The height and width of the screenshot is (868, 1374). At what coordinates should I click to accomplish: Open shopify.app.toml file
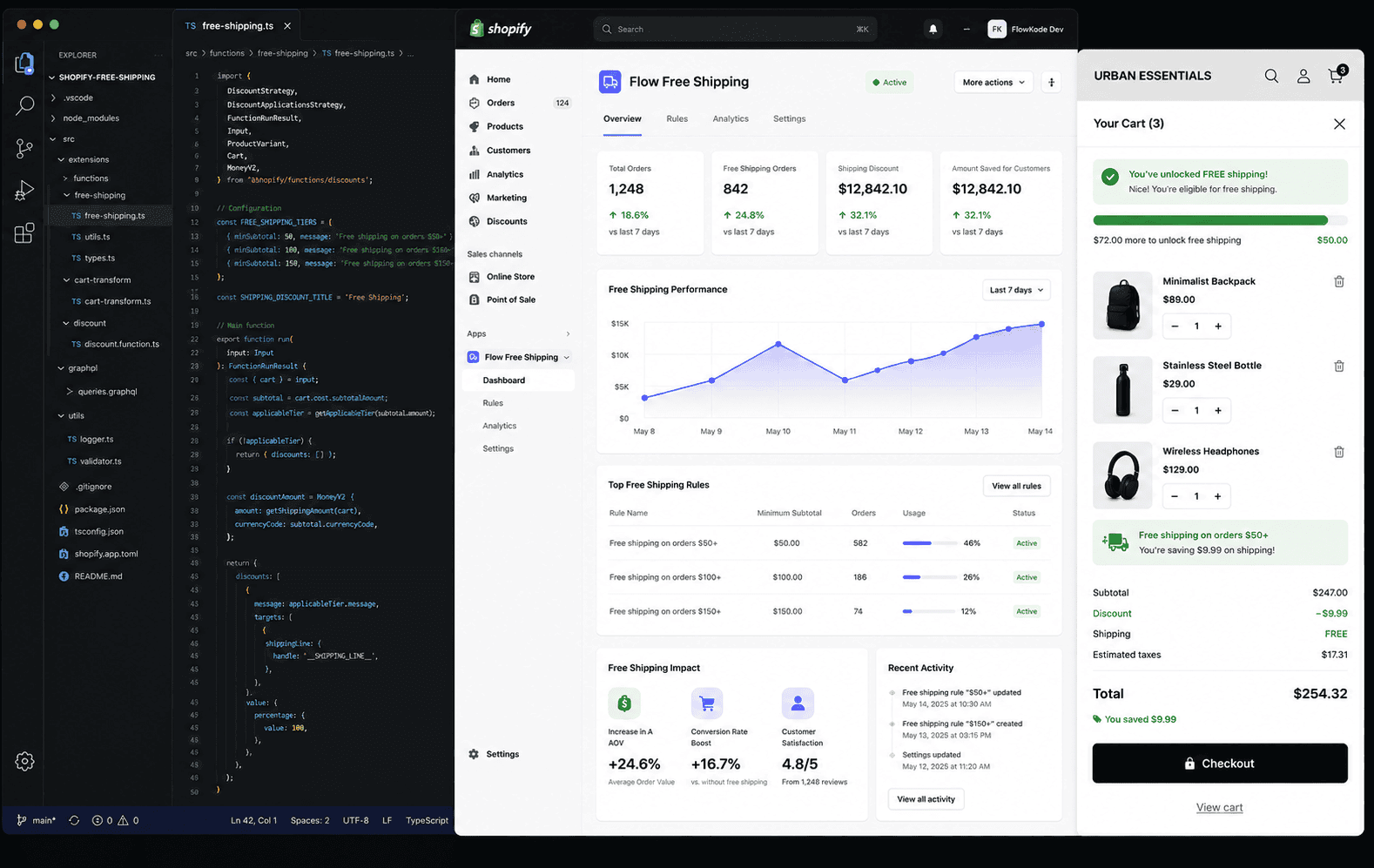(x=98, y=554)
